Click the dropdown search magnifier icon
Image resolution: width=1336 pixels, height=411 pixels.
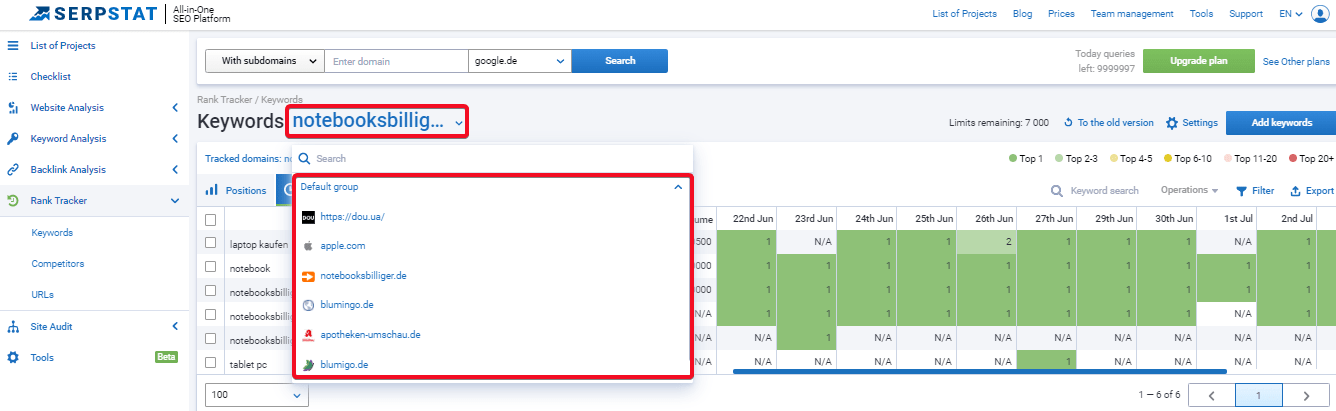pyautogui.click(x=305, y=158)
